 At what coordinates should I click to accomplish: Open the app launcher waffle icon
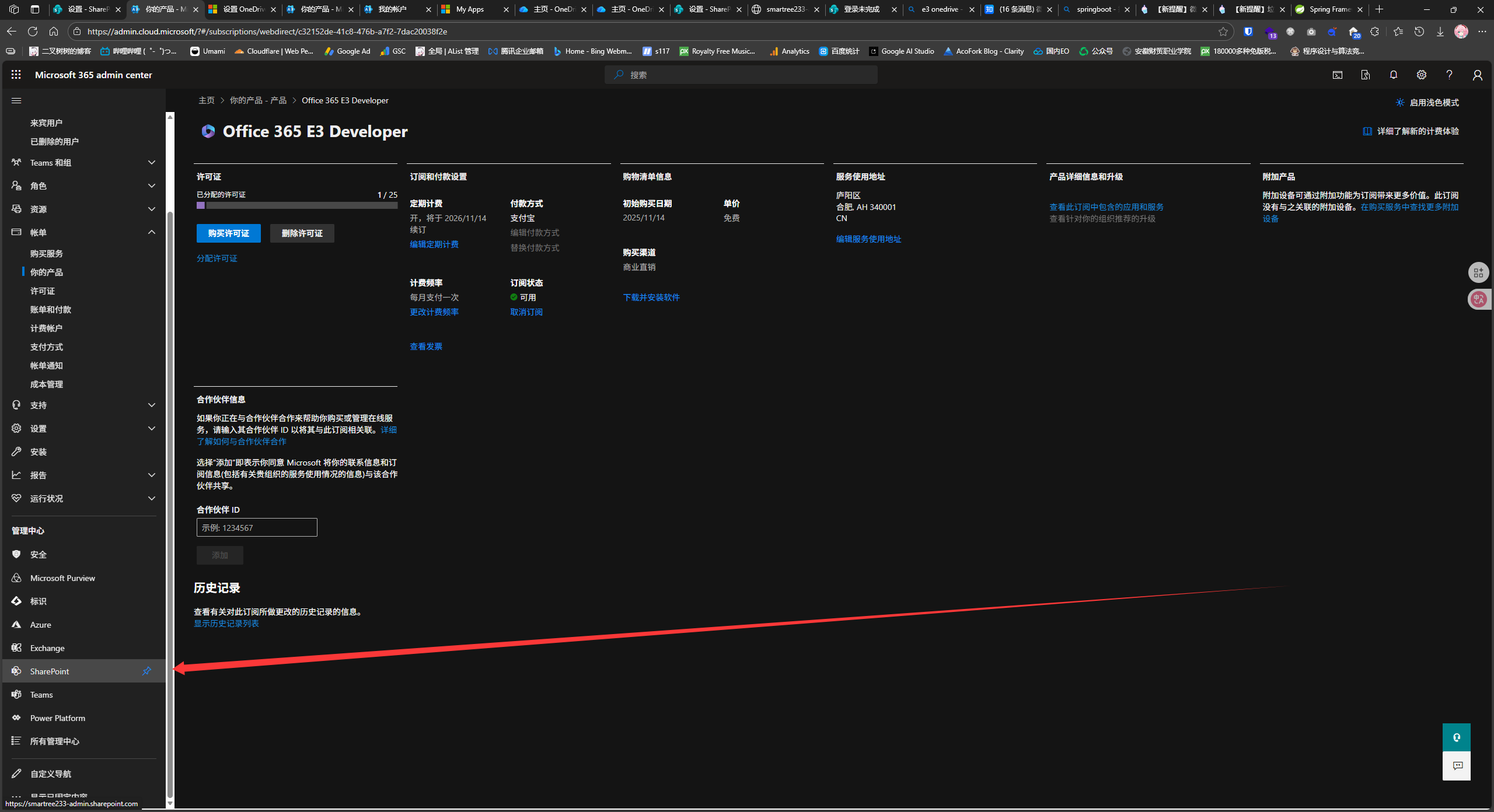(x=16, y=75)
